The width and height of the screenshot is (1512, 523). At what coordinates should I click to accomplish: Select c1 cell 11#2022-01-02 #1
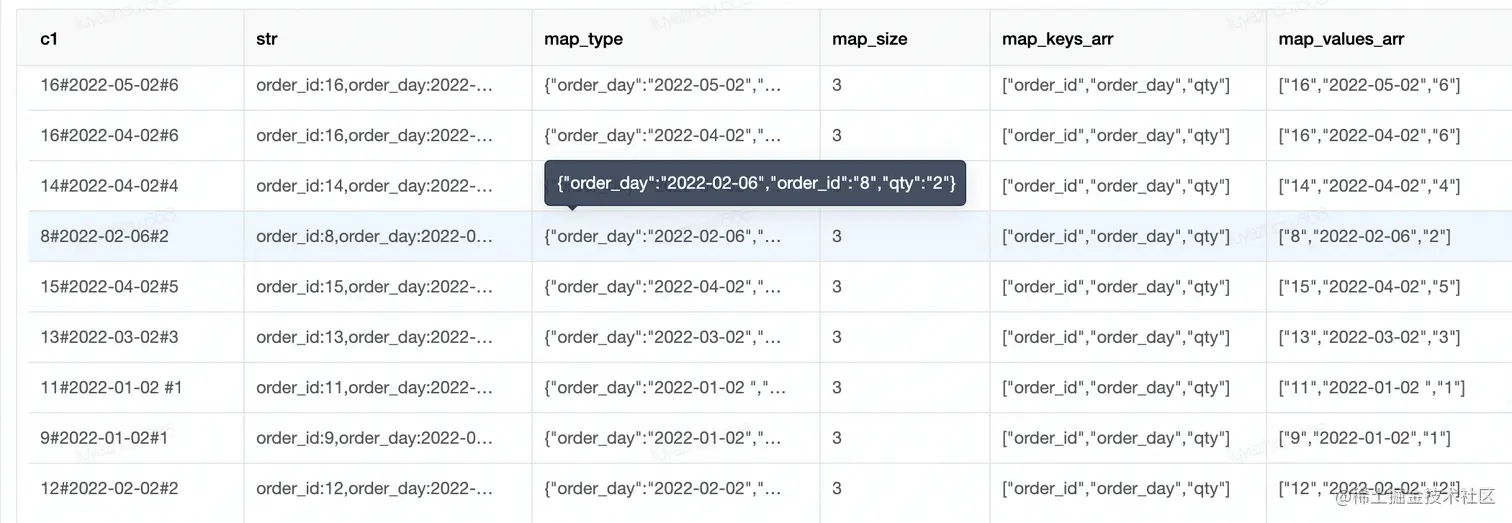tap(111, 387)
